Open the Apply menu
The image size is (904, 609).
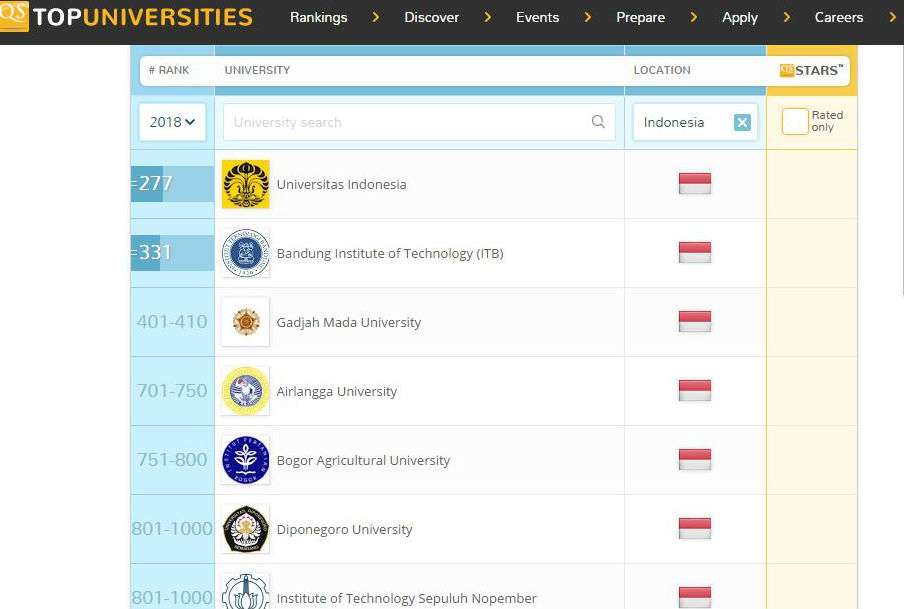coord(740,17)
